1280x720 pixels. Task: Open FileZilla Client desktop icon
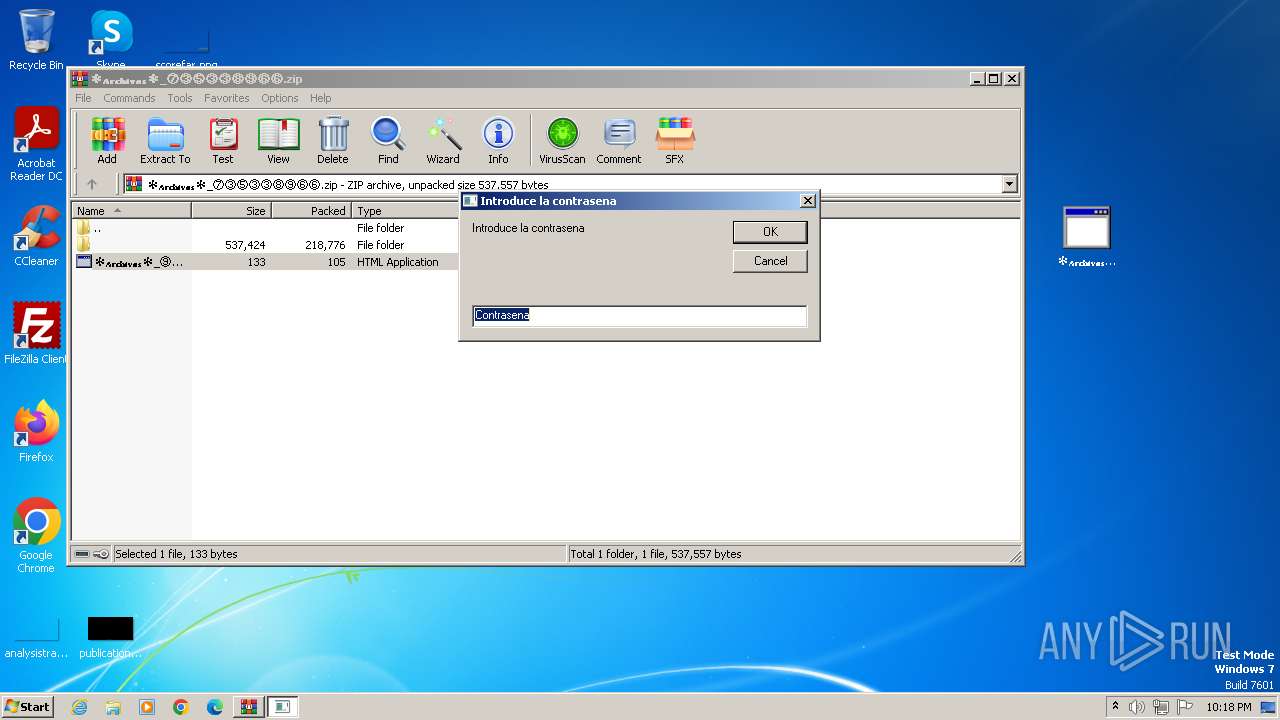tap(36, 333)
